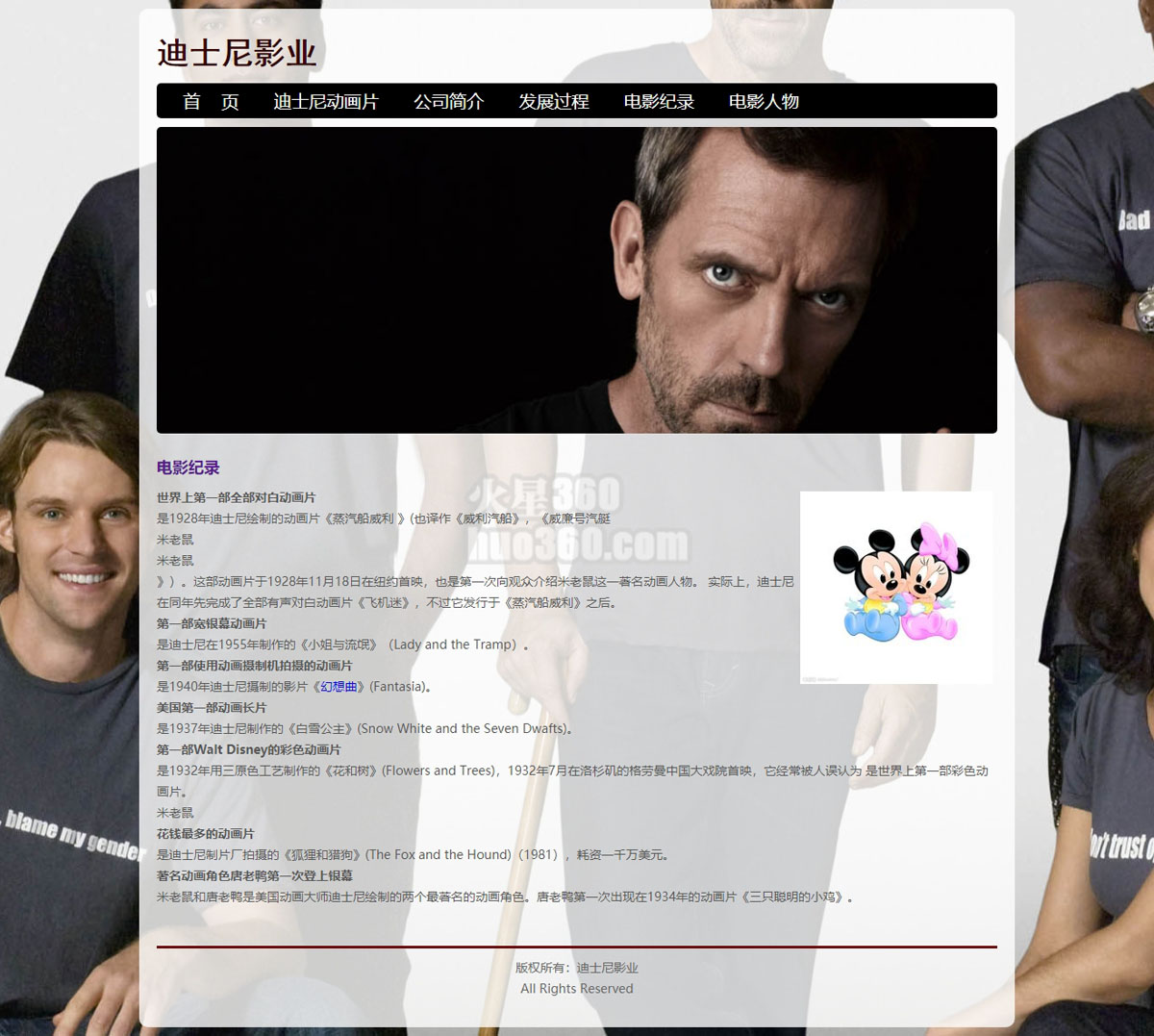Open the 迪士尼动画片 menu item
Image resolution: width=1154 pixels, height=1036 pixels.
[326, 101]
